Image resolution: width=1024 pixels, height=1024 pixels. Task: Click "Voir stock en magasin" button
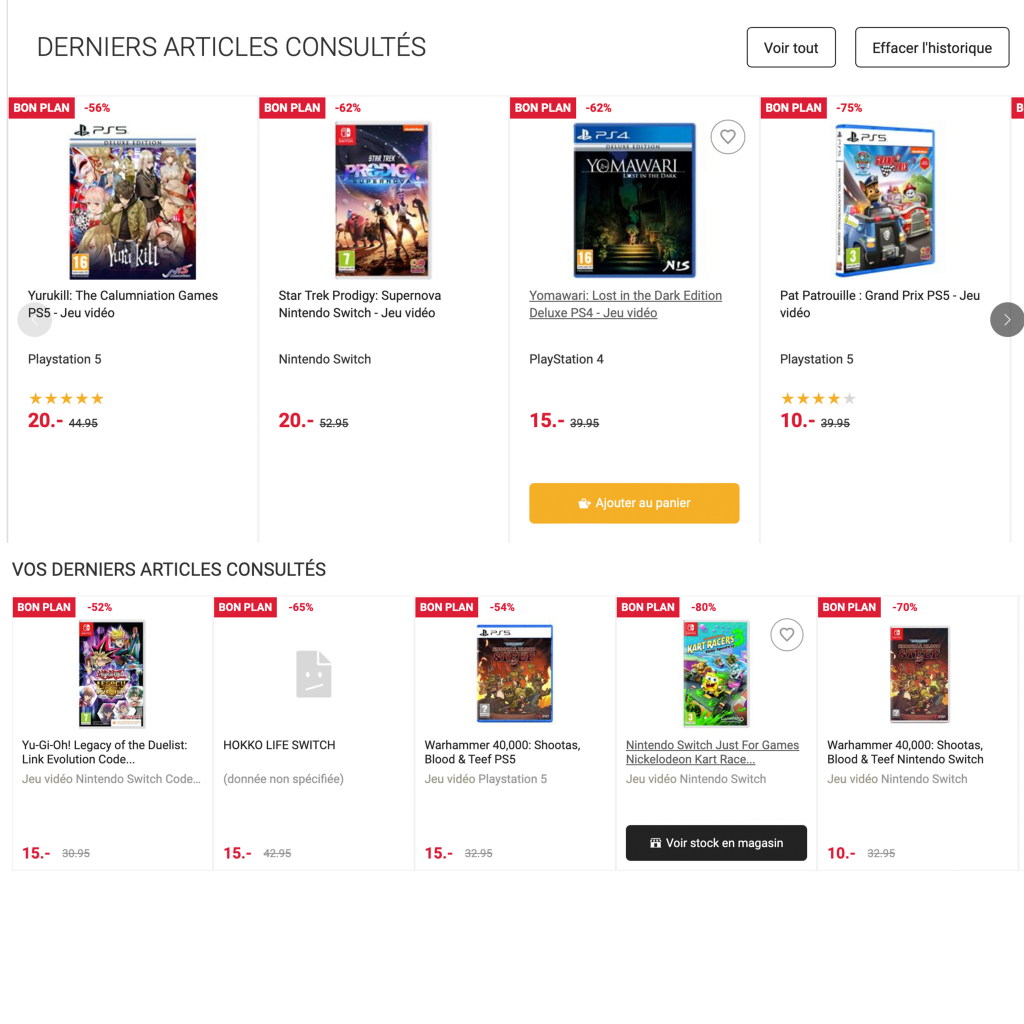[716, 843]
